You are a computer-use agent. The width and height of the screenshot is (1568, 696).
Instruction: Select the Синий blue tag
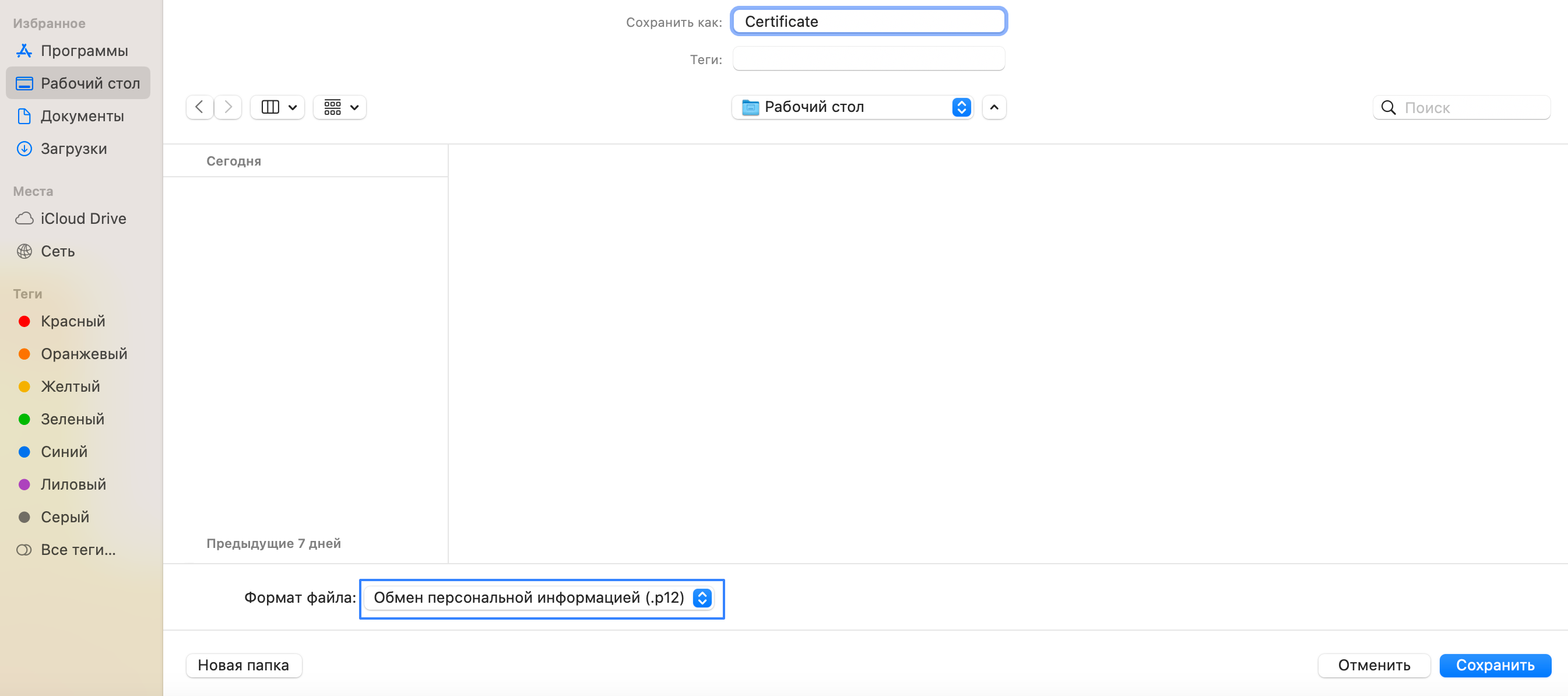coord(64,451)
